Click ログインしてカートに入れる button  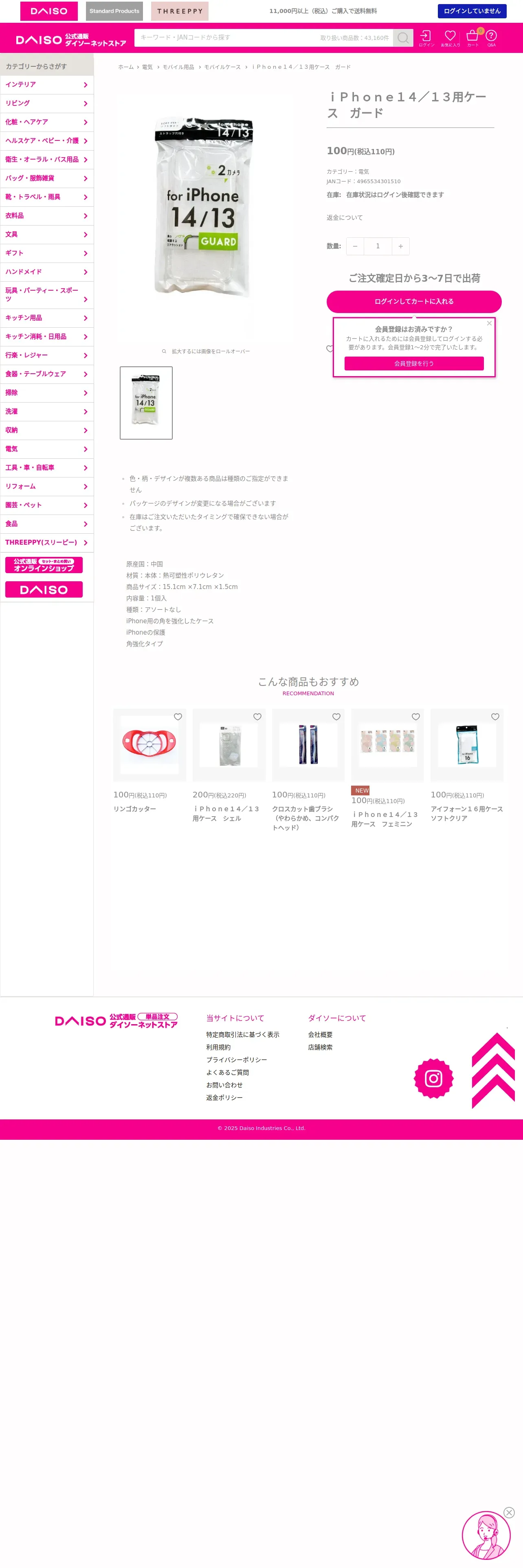tap(414, 302)
